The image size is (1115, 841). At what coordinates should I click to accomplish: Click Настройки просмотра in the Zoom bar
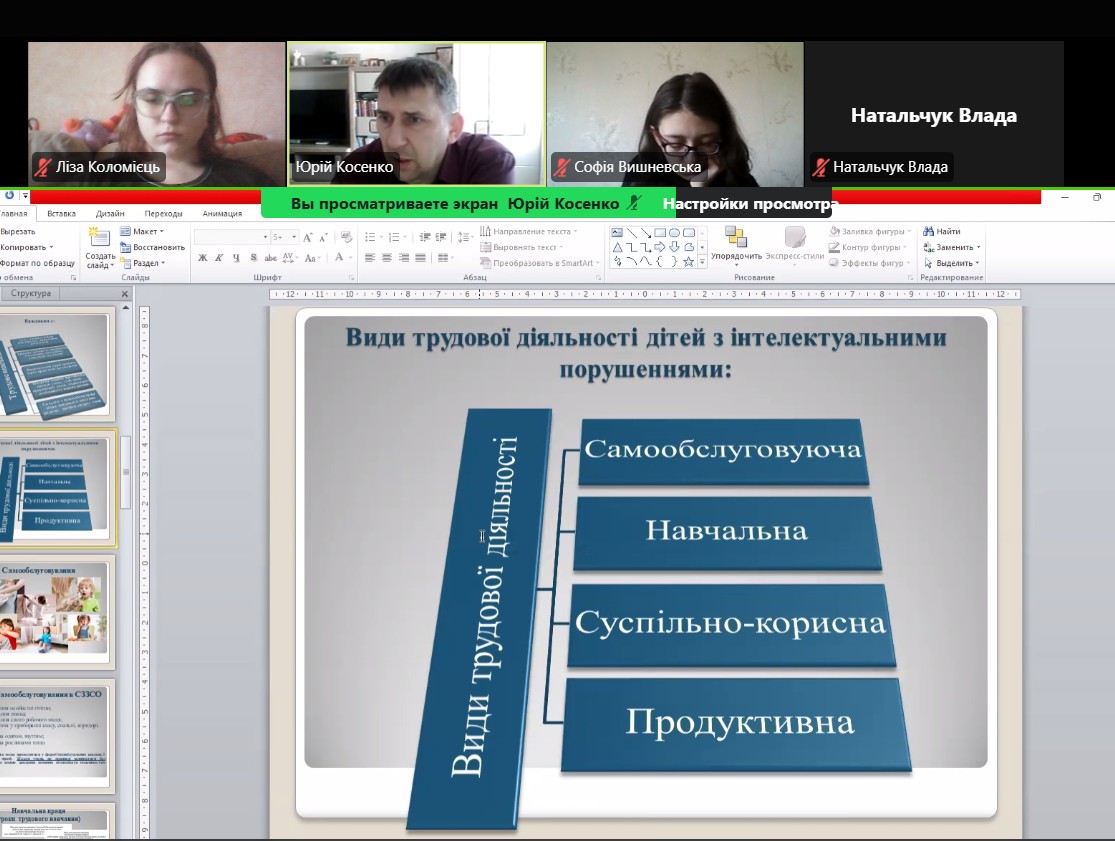(x=749, y=204)
